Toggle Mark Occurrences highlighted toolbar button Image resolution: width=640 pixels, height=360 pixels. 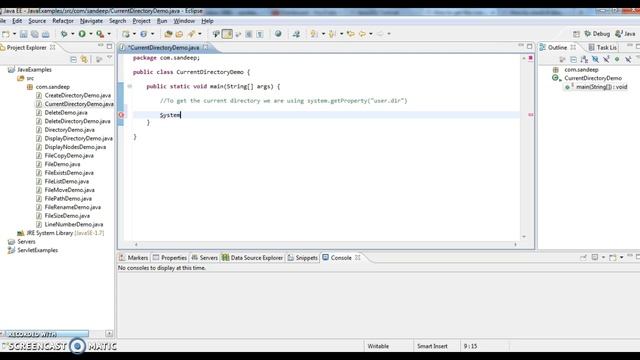(x=227, y=34)
